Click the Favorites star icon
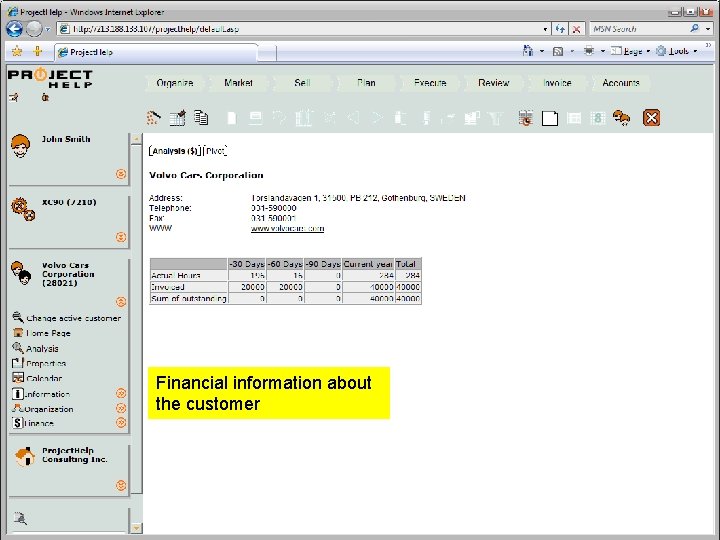The image size is (720, 540). point(17,51)
